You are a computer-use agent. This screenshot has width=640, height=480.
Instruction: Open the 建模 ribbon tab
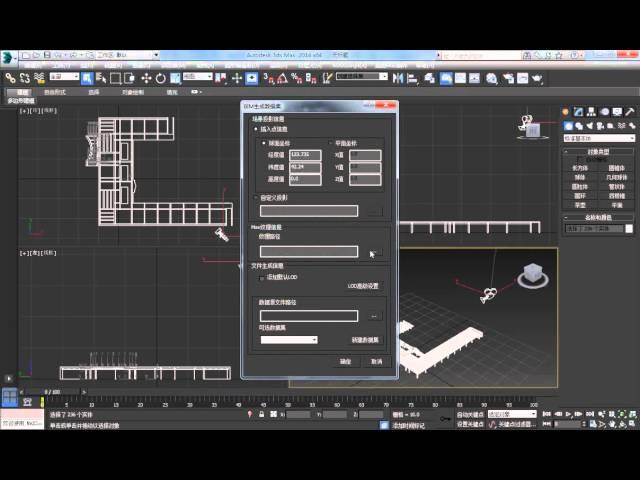tap(22, 92)
